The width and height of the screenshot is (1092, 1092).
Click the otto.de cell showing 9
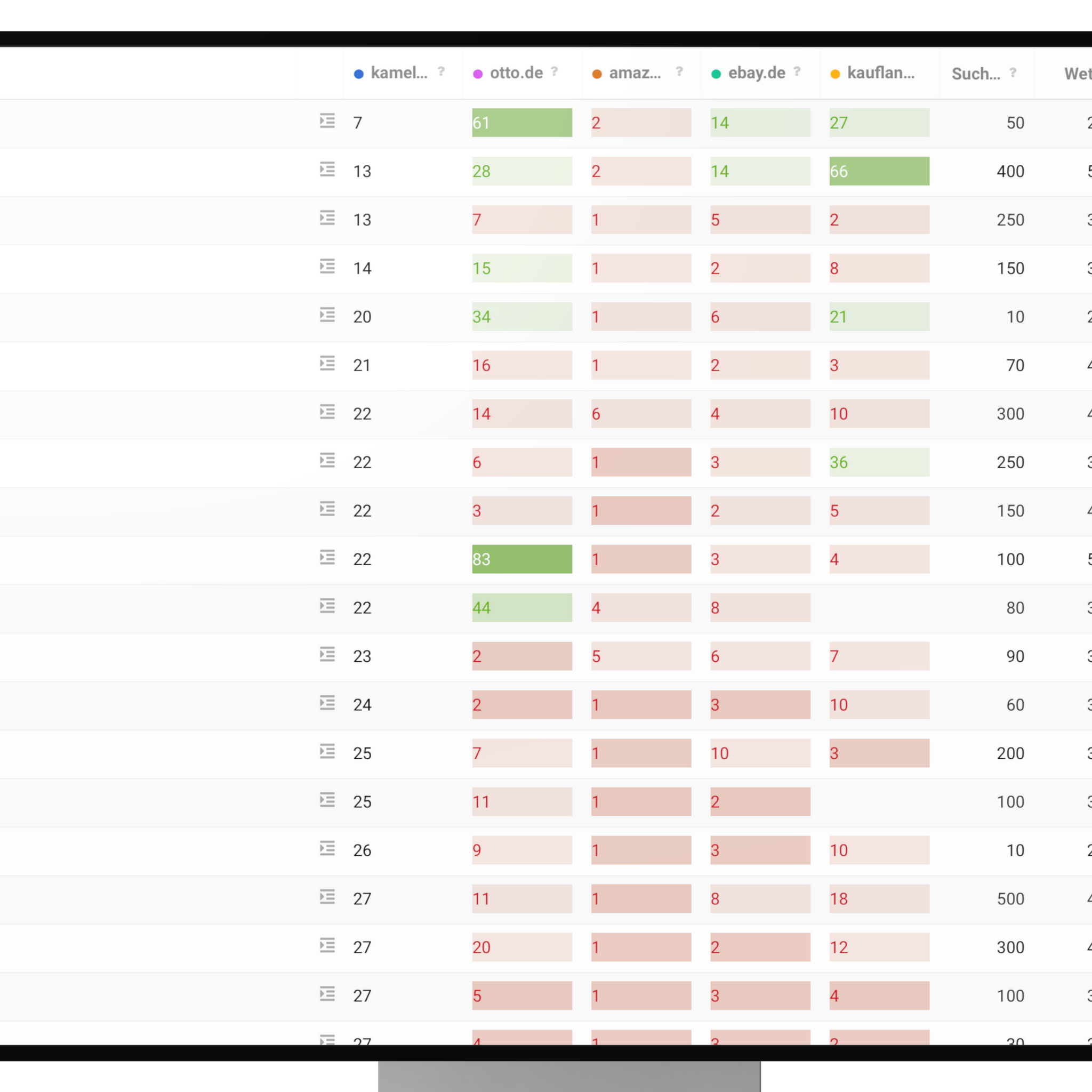(x=521, y=850)
